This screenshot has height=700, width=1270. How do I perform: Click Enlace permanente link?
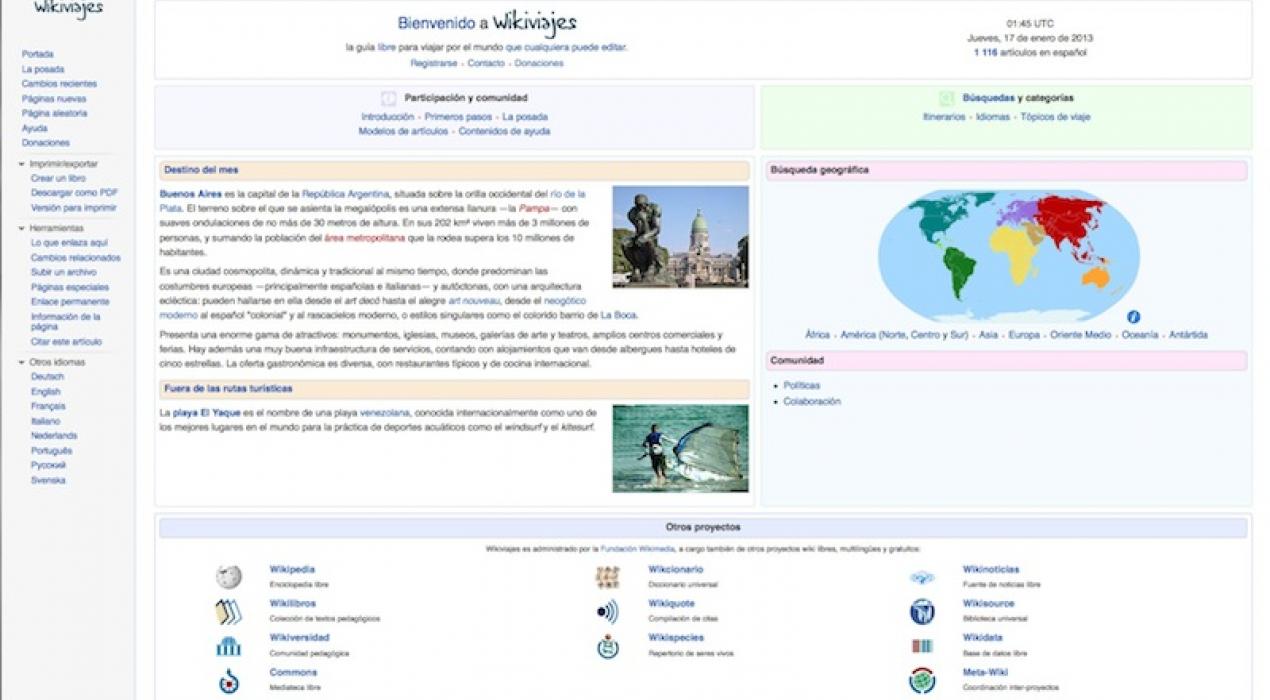pos(70,301)
